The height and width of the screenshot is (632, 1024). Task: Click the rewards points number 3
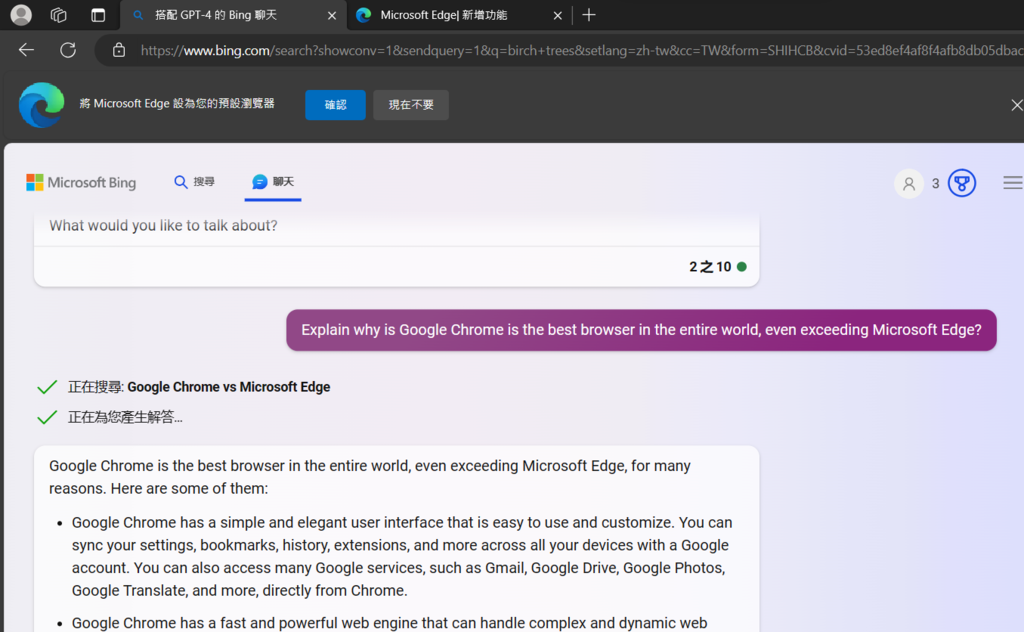click(935, 183)
